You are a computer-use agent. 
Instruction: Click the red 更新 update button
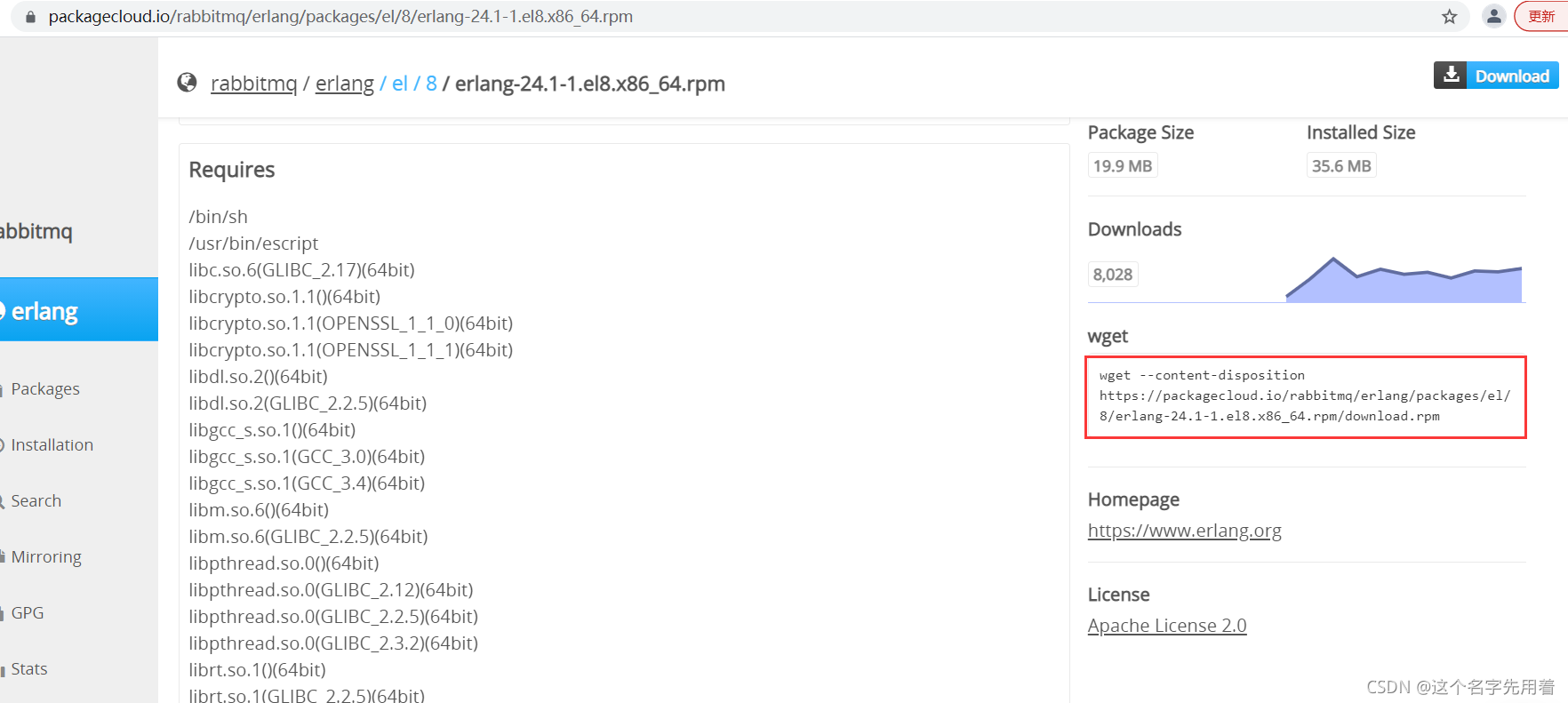coord(1541,16)
